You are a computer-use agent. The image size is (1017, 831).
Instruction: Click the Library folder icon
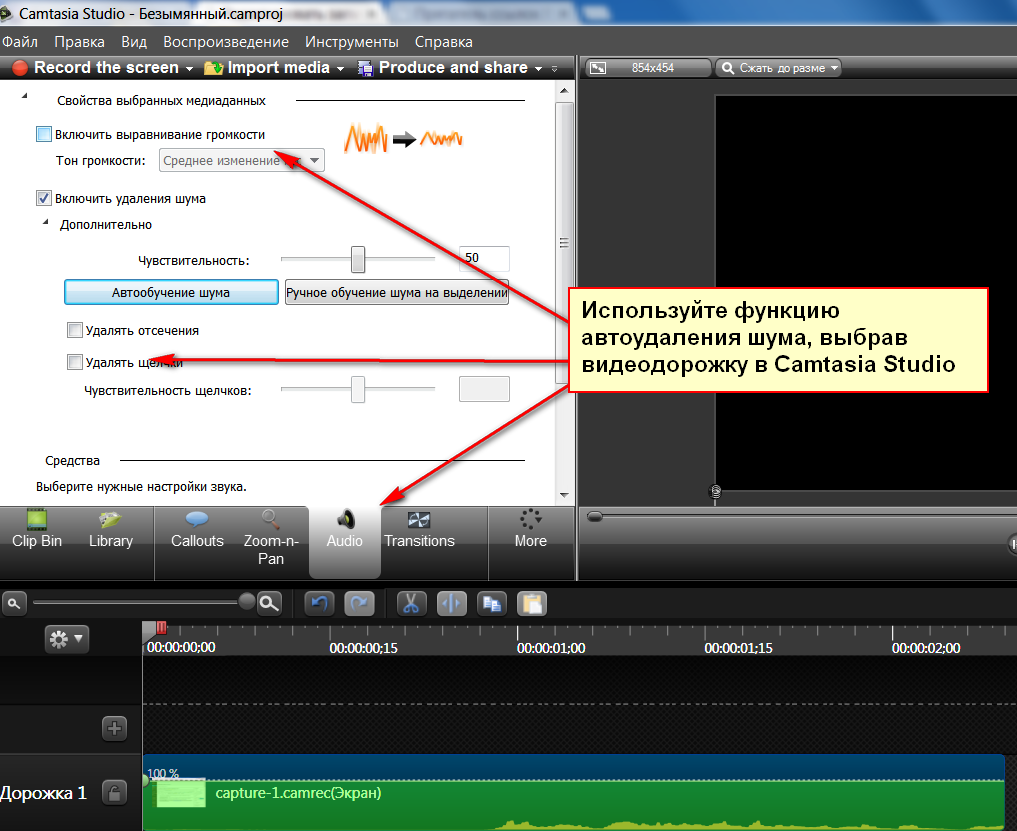click(x=110, y=520)
